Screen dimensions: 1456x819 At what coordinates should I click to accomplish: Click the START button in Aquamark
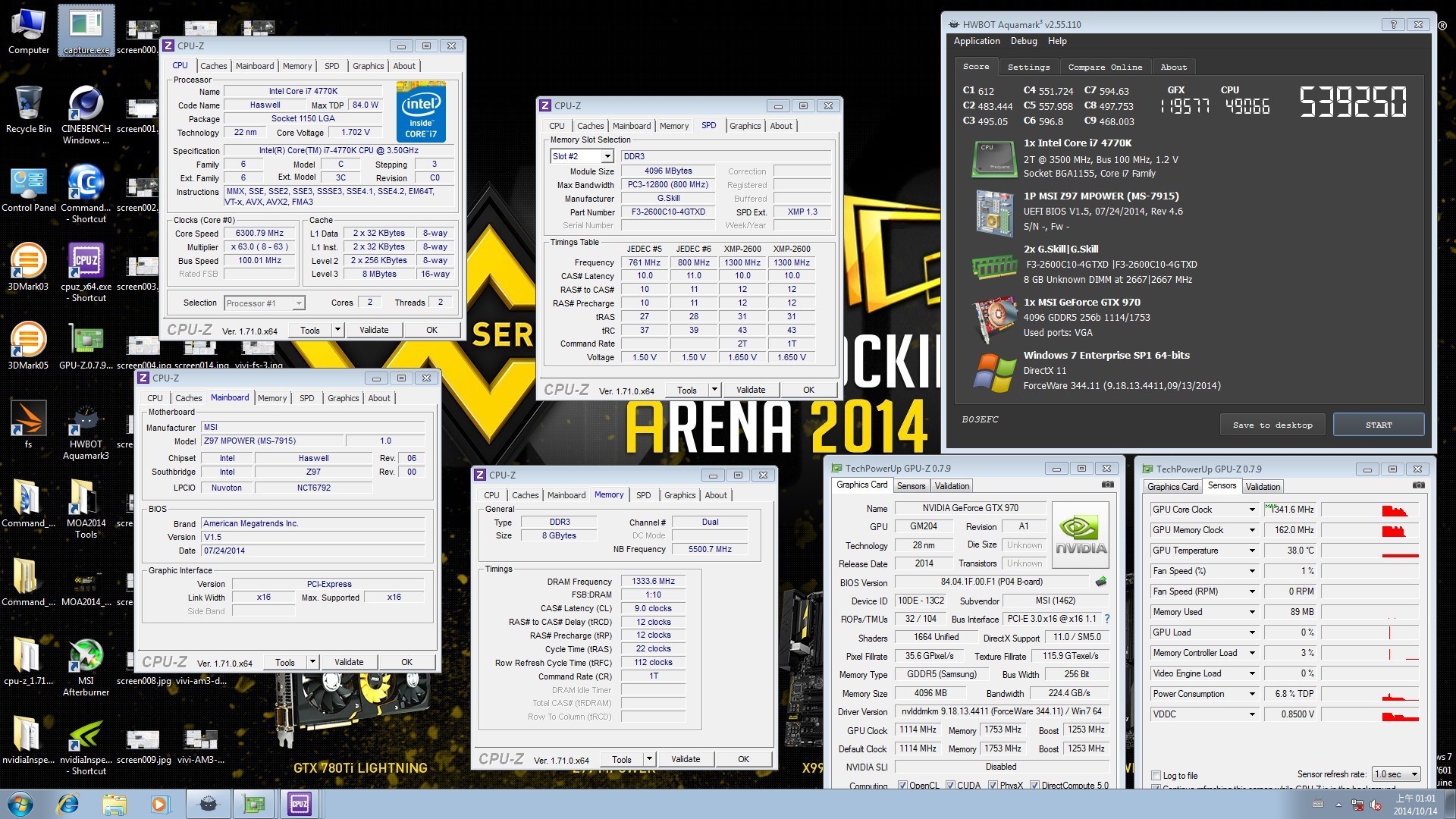click(x=1378, y=425)
